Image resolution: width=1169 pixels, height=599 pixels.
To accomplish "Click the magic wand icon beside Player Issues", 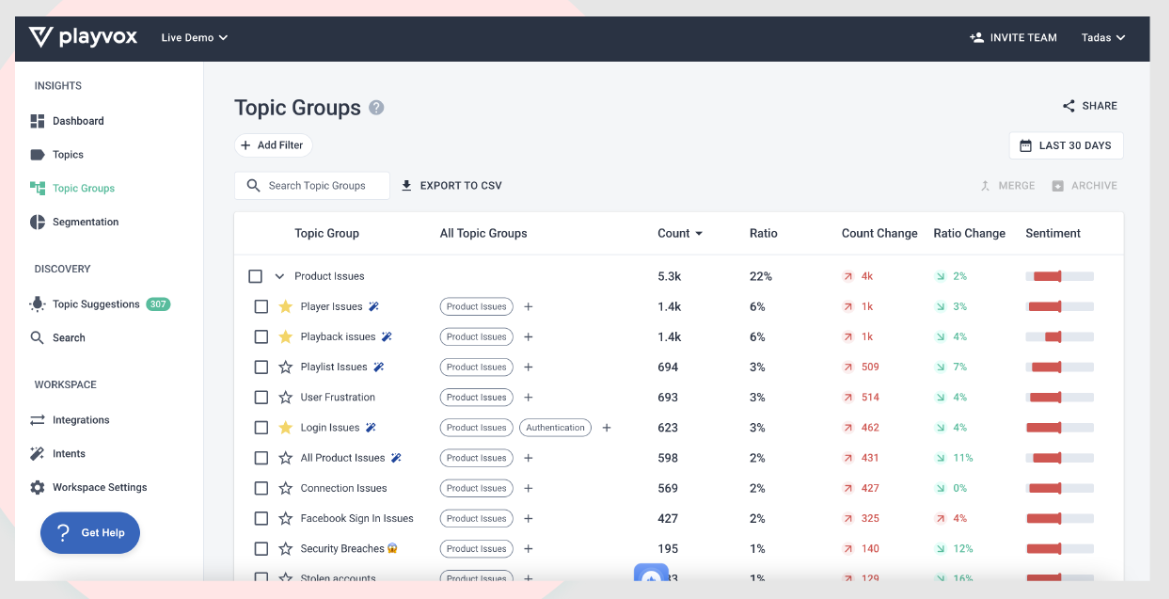I will point(374,307).
